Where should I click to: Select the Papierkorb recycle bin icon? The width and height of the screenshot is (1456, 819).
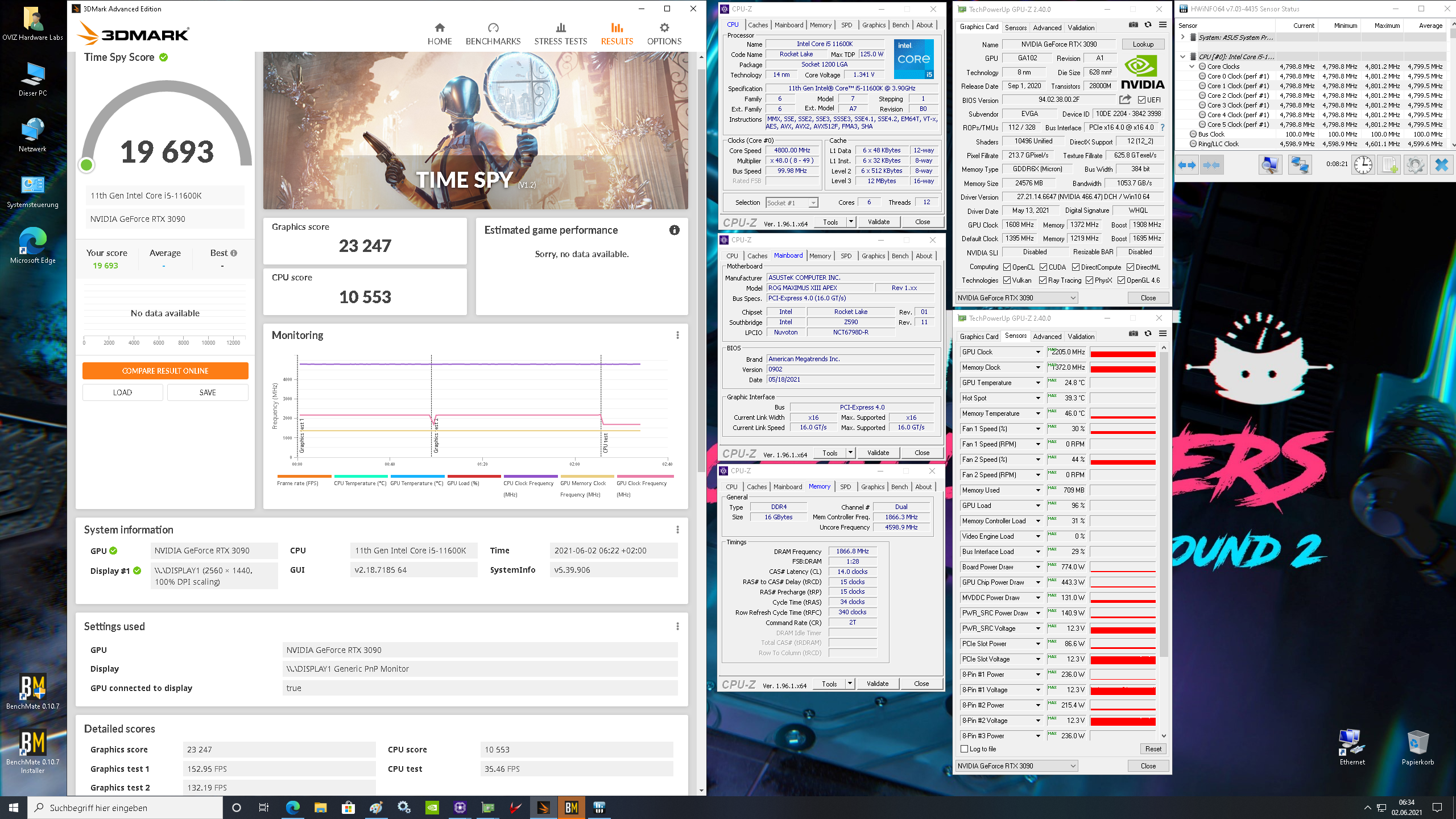coord(1417,747)
